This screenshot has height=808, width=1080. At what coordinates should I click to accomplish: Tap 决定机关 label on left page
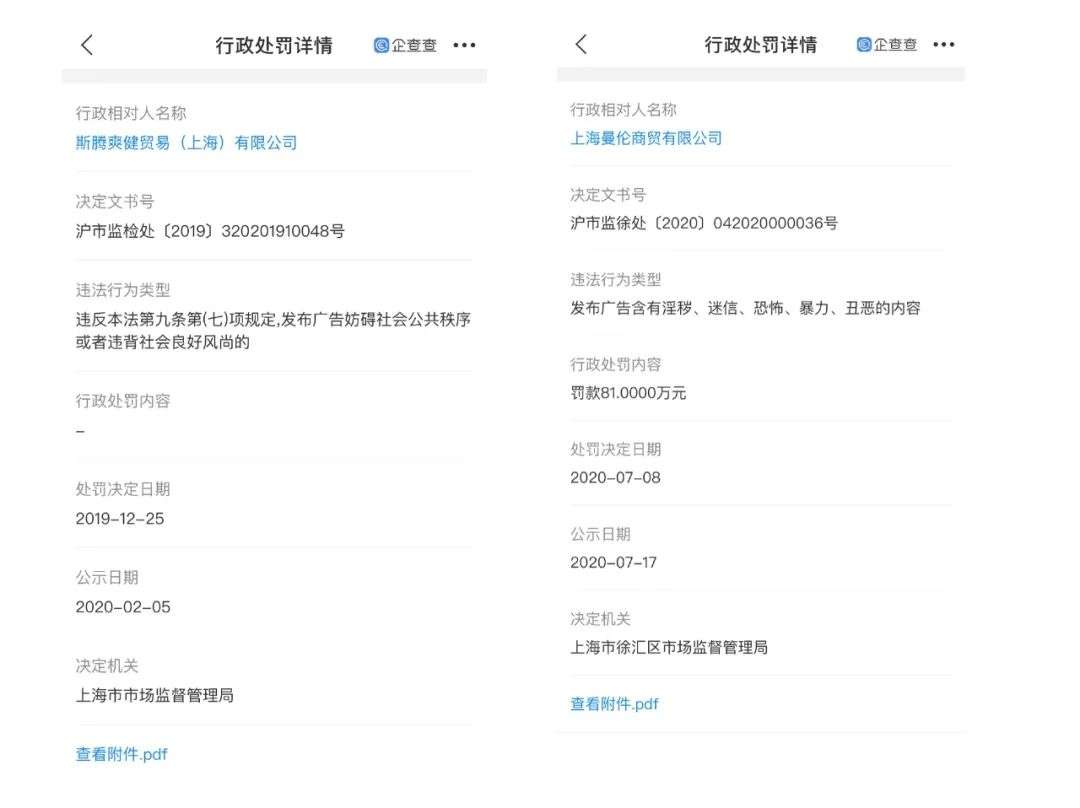coord(107,665)
